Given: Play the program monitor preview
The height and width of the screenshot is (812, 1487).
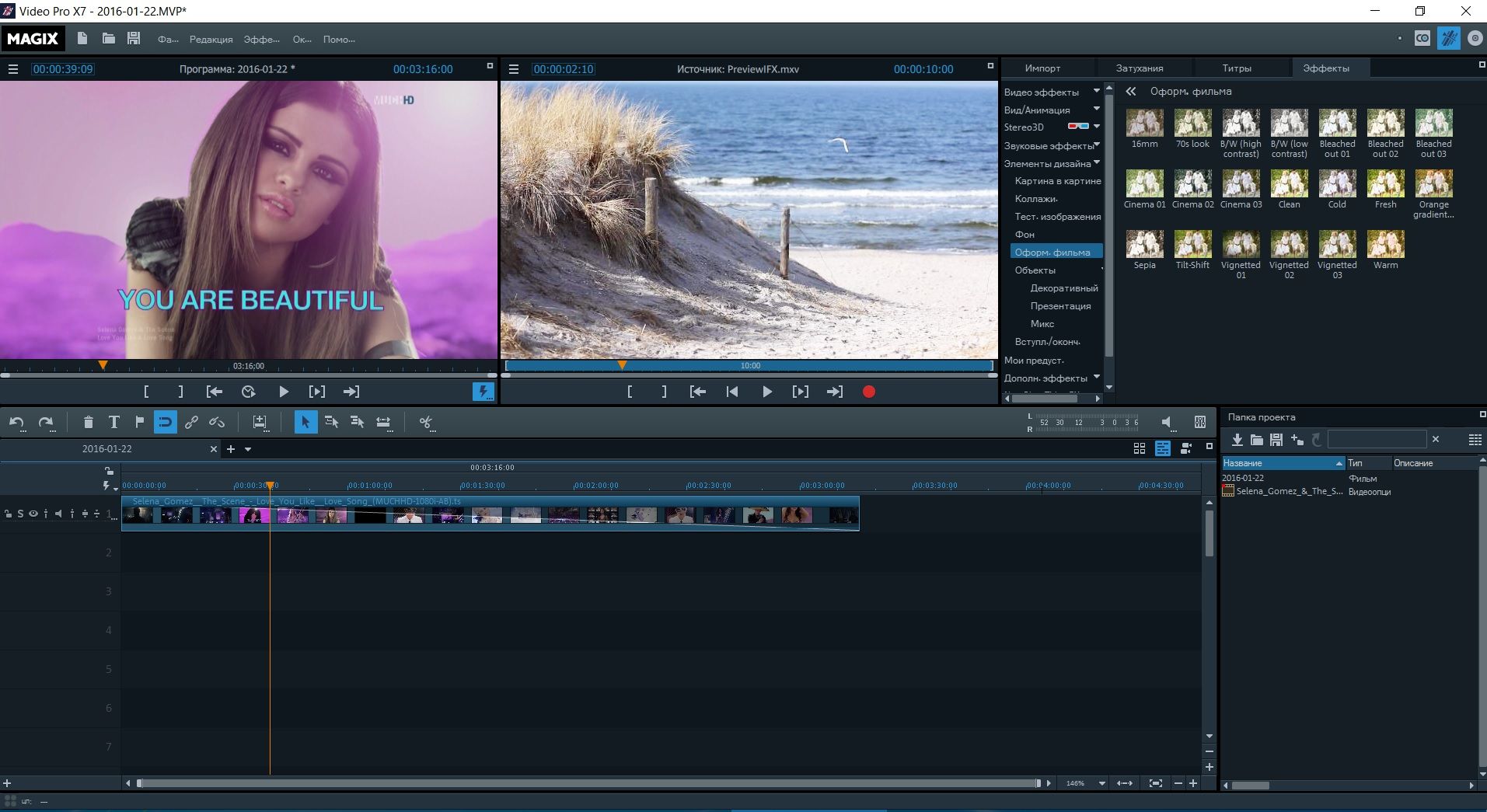Looking at the screenshot, I should pos(284,392).
